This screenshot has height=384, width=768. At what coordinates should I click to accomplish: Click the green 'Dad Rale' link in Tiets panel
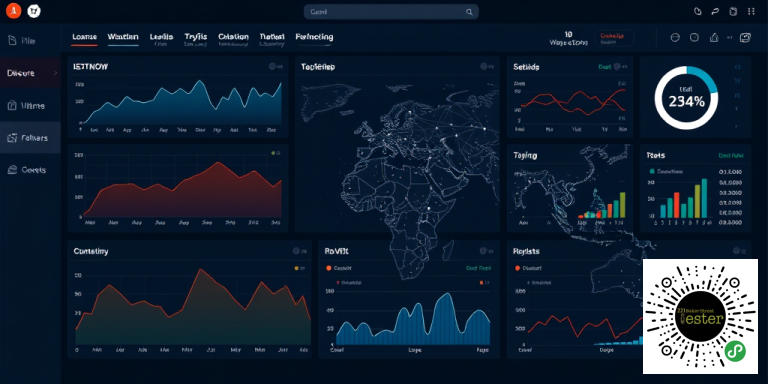[731, 156]
